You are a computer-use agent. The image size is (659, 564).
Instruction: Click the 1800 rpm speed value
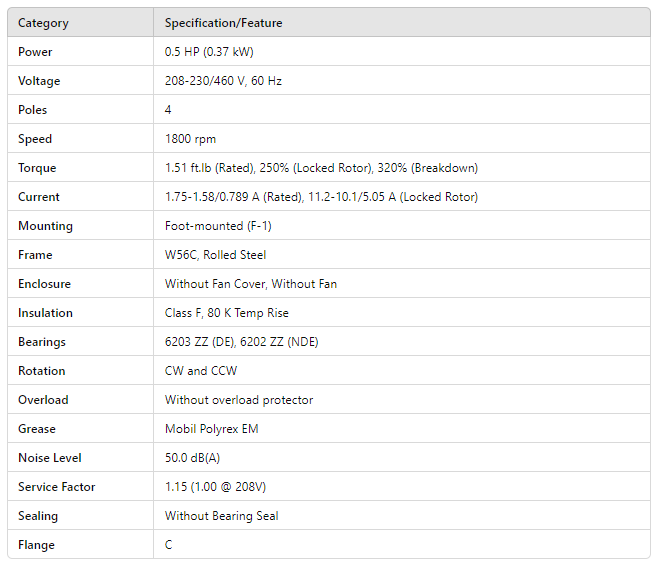[190, 139]
